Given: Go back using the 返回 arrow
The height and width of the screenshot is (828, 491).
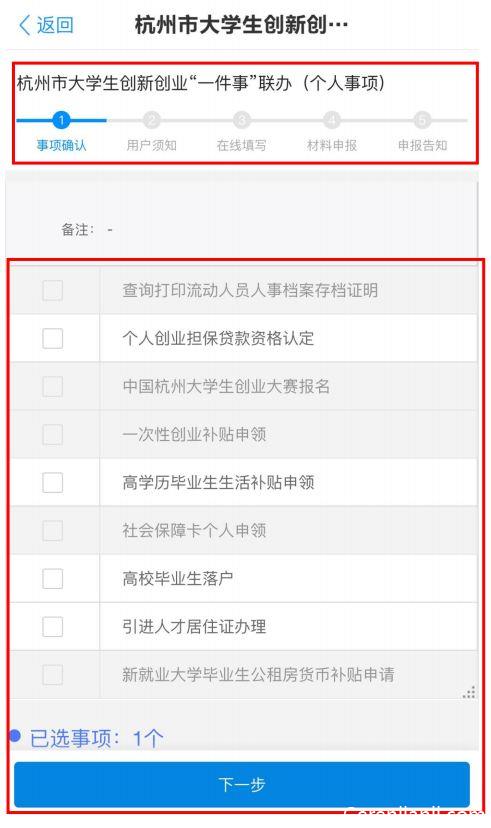Looking at the screenshot, I should tap(25, 25).
